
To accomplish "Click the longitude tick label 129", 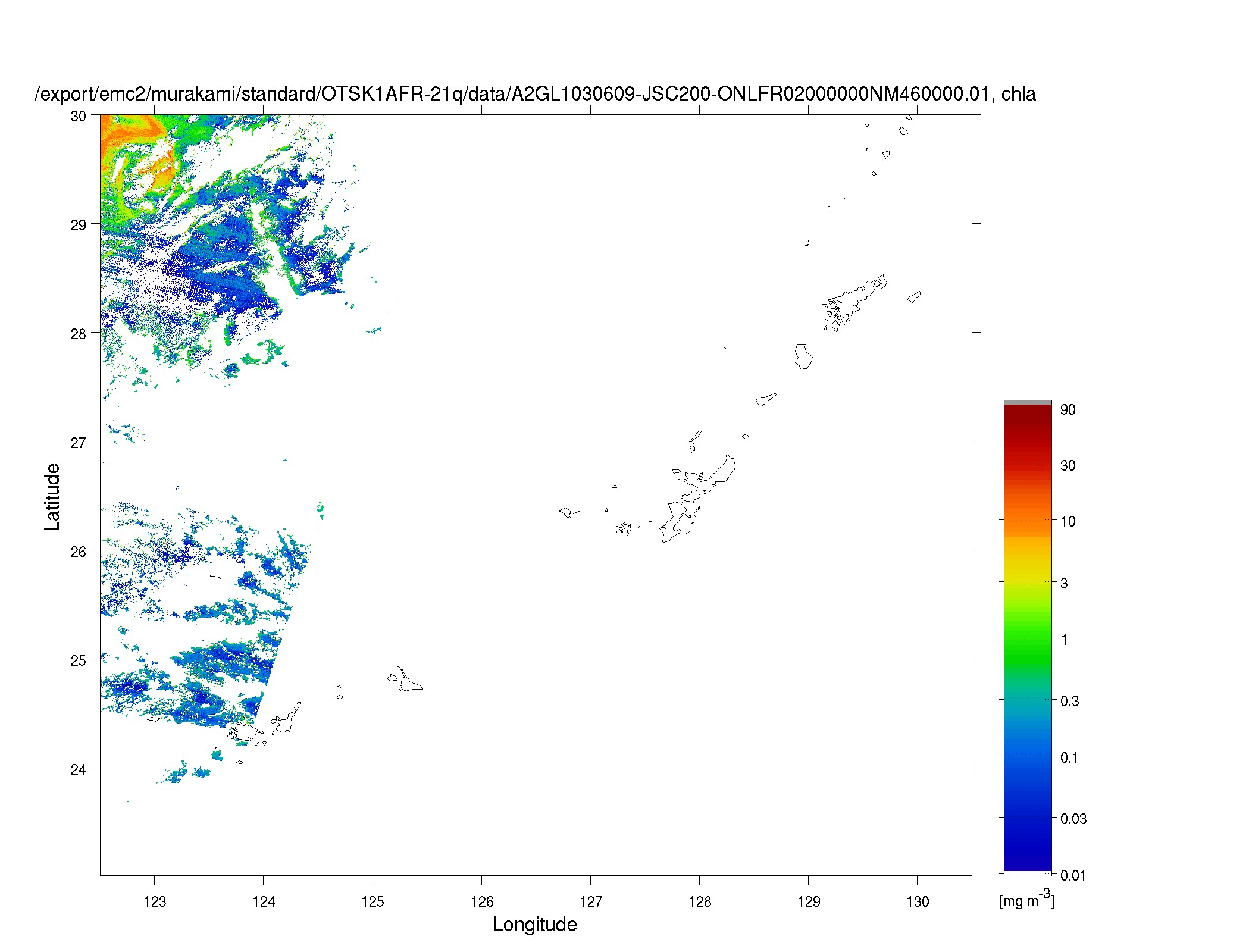I will tap(809, 902).
